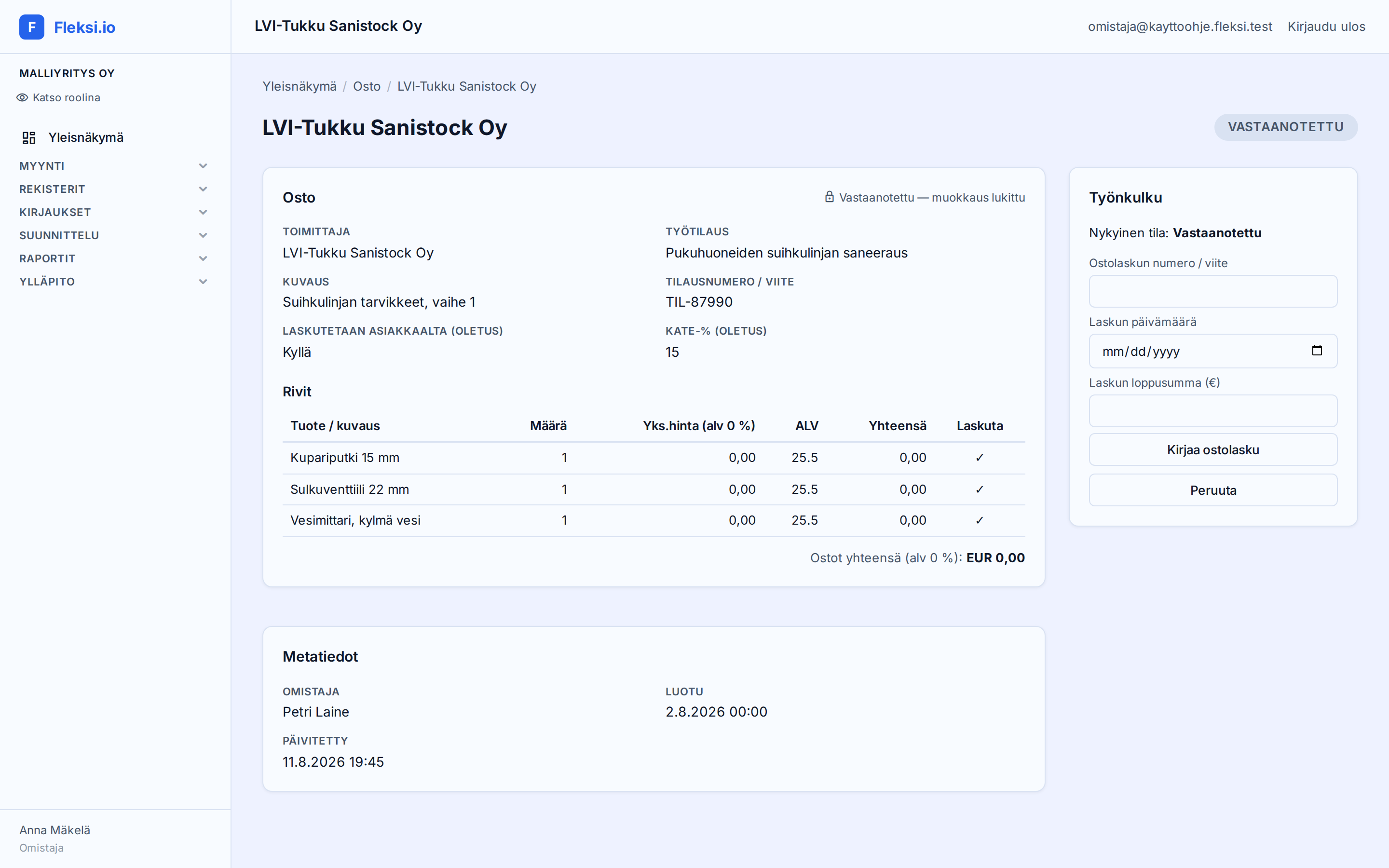The width and height of the screenshot is (1389, 868).
Task: Click the omistaja@kayttoohje.fleksi.test email
Action: coord(1180,27)
